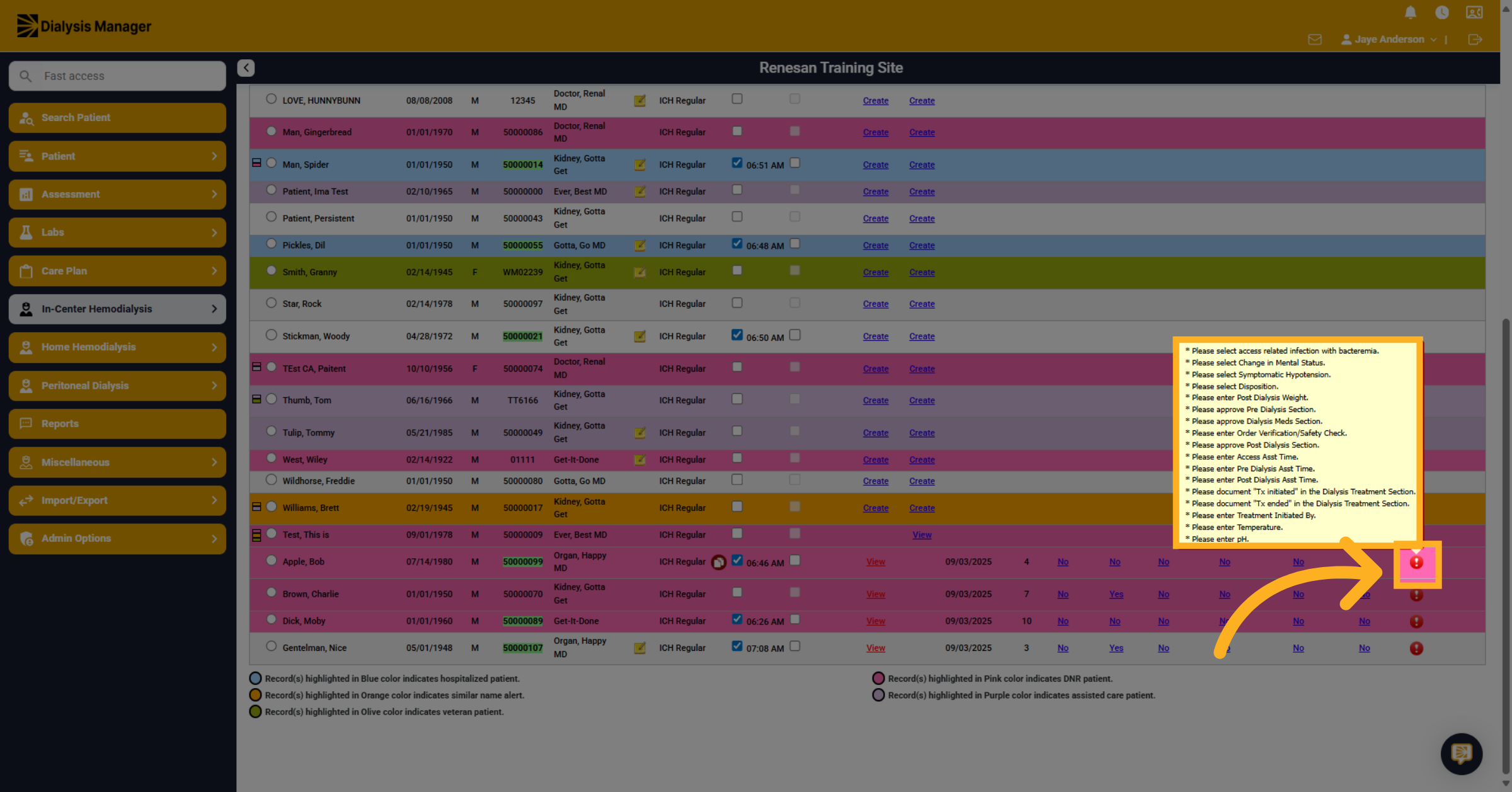Screen dimensions: 1512x792
Task: Open the Jaye Anderson user dropdown
Action: [x=1389, y=40]
